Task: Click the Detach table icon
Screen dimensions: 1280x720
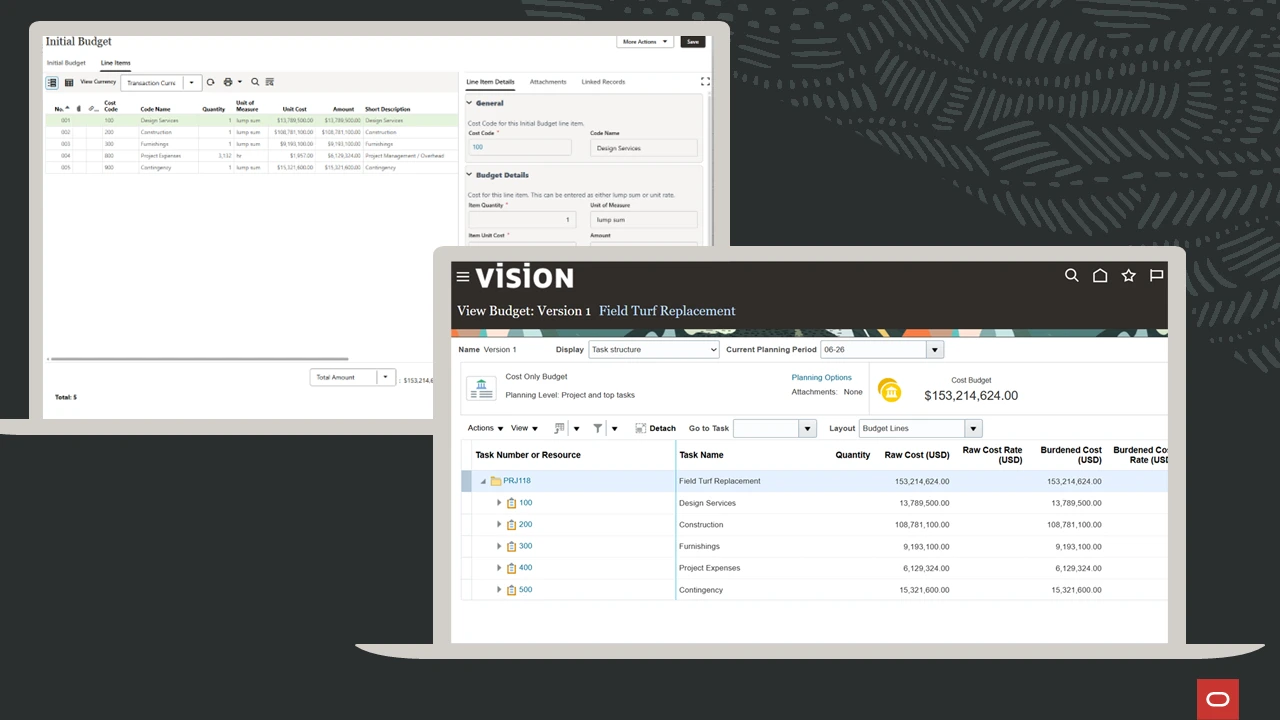Action: 641,428
